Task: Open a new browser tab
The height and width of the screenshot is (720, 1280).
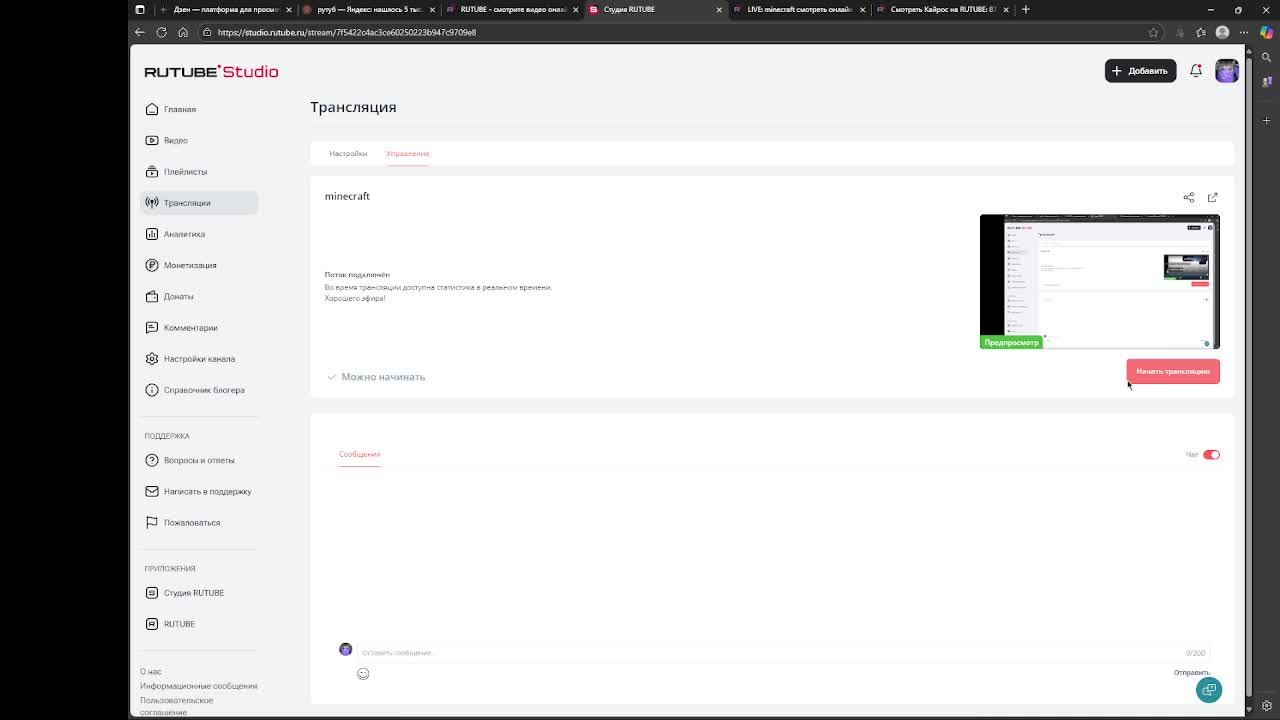Action: coord(1025,10)
